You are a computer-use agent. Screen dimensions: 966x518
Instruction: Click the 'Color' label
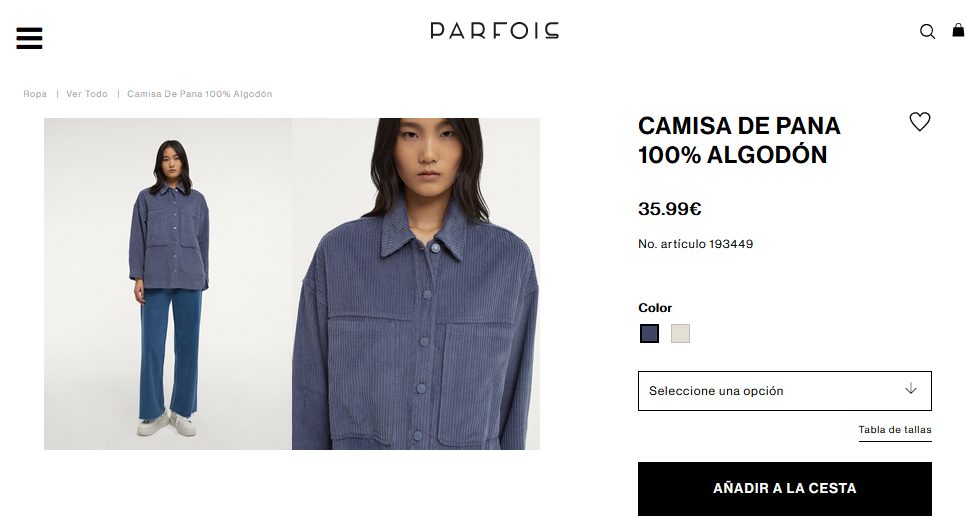coord(655,308)
